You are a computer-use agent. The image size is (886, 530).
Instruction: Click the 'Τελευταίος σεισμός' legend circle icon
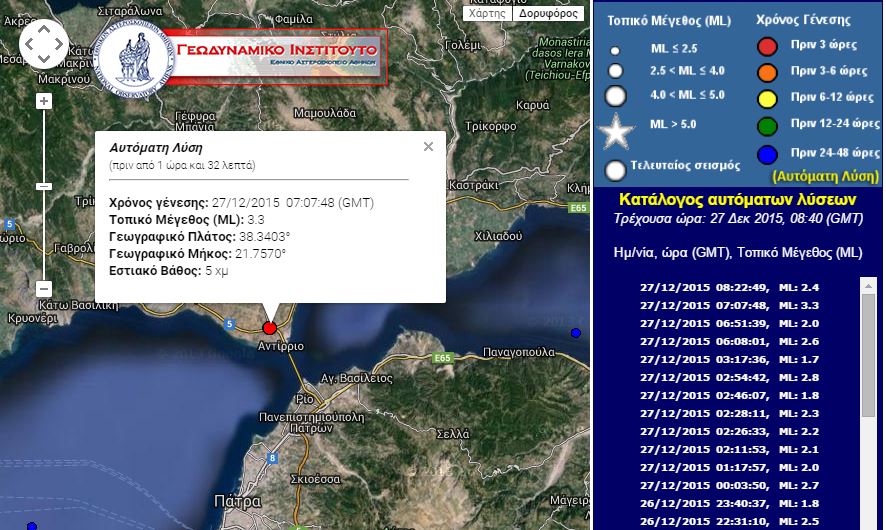pos(616,168)
